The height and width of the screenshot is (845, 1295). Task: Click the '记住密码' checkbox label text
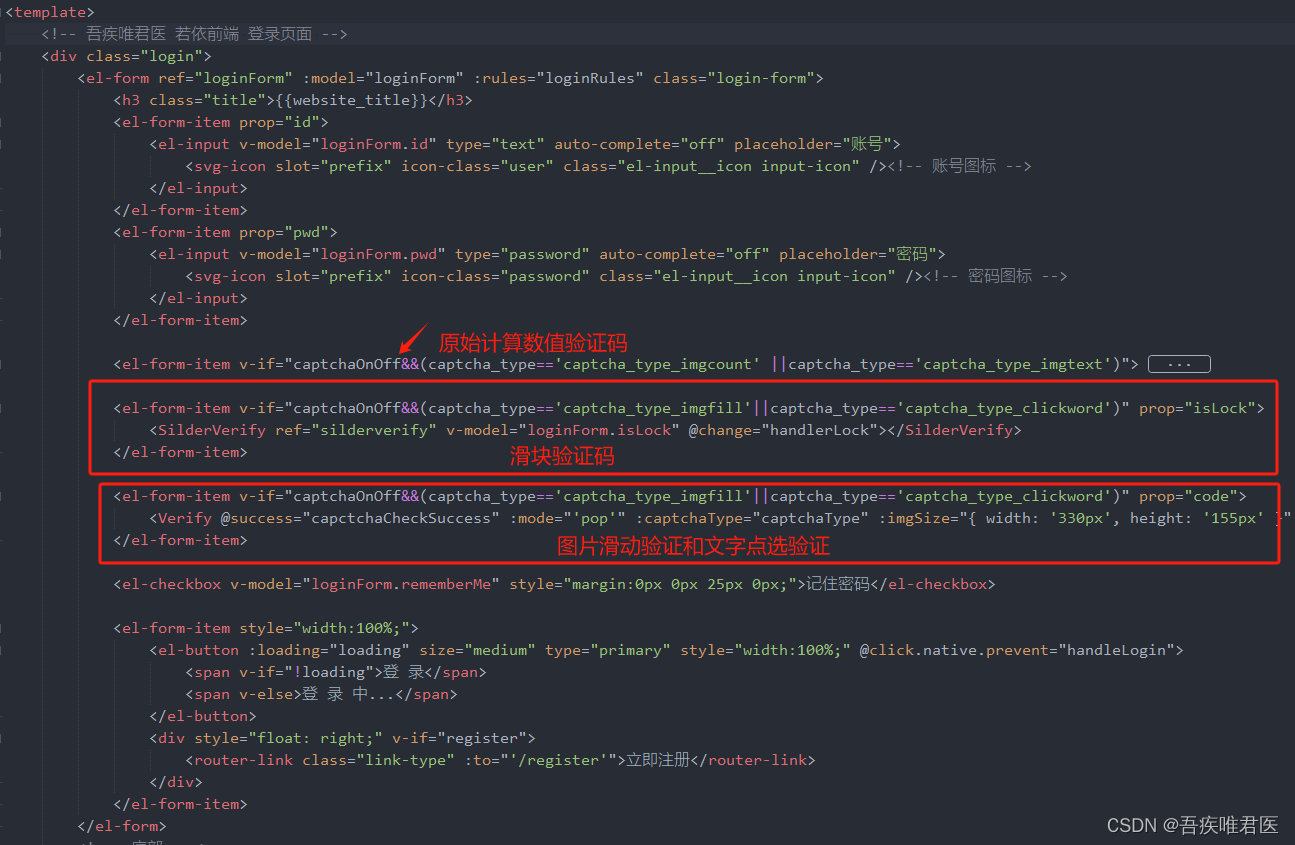click(x=838, y=584)
